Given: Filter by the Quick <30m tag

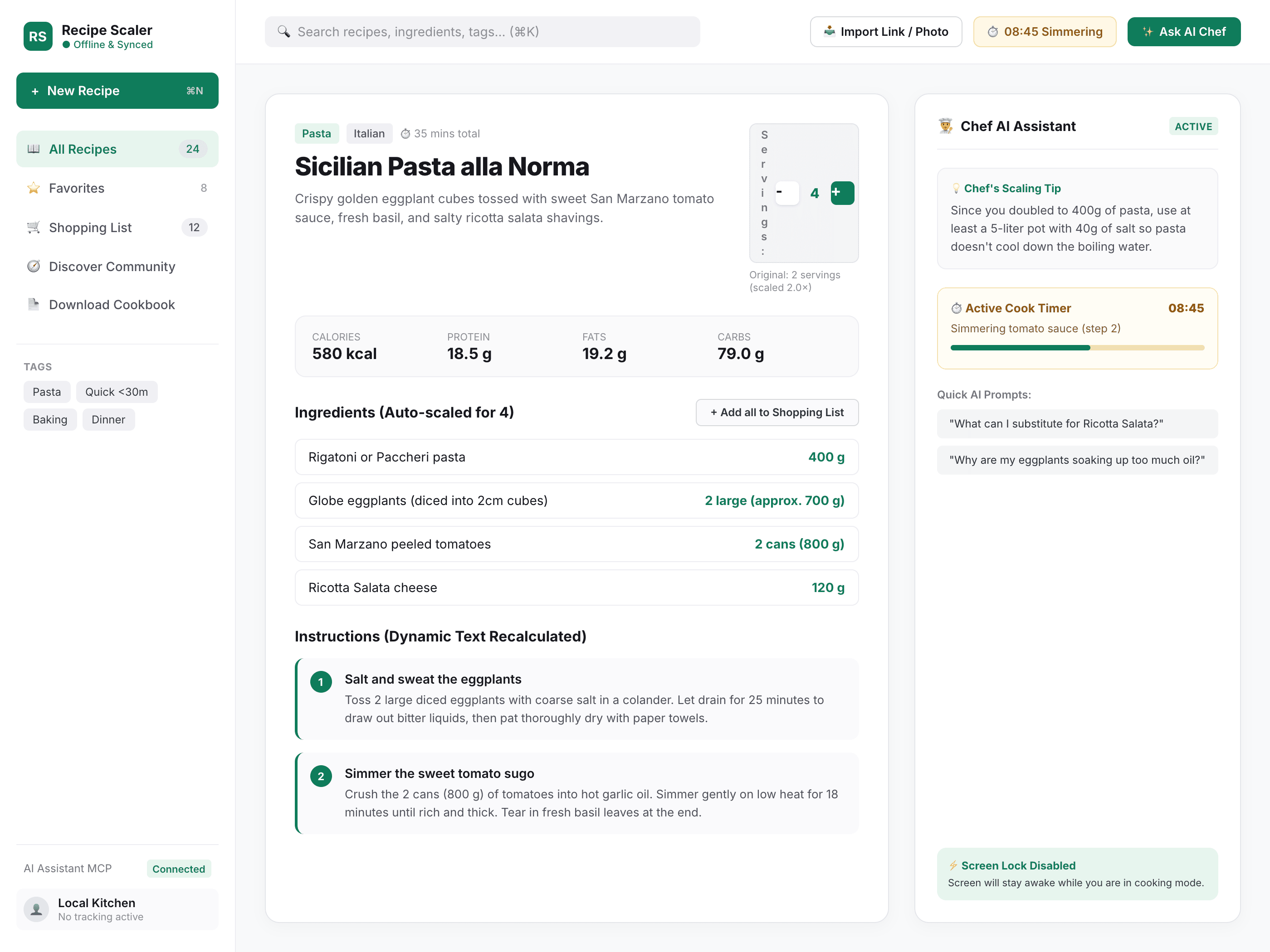Looking at the screenshot, I should [117, 392].
